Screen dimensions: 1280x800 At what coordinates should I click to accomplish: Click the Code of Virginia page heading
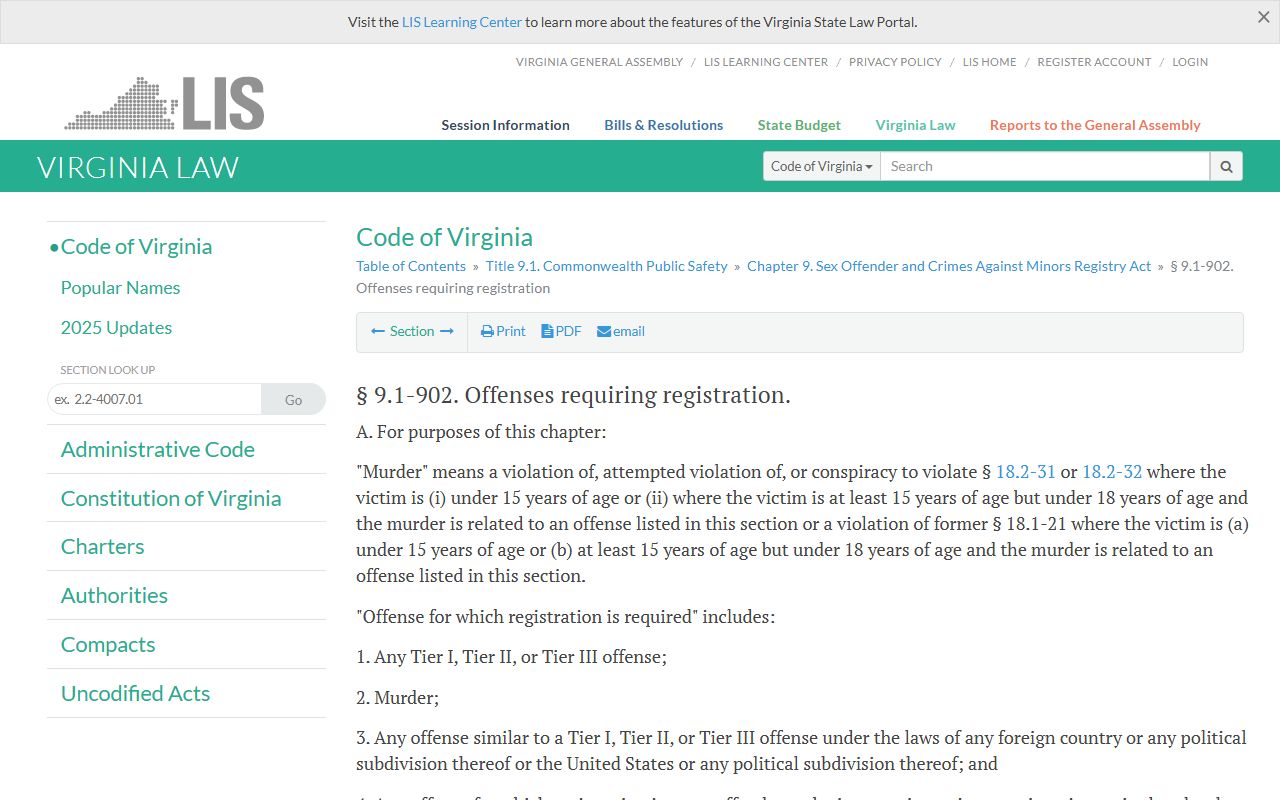pos(444,237)
